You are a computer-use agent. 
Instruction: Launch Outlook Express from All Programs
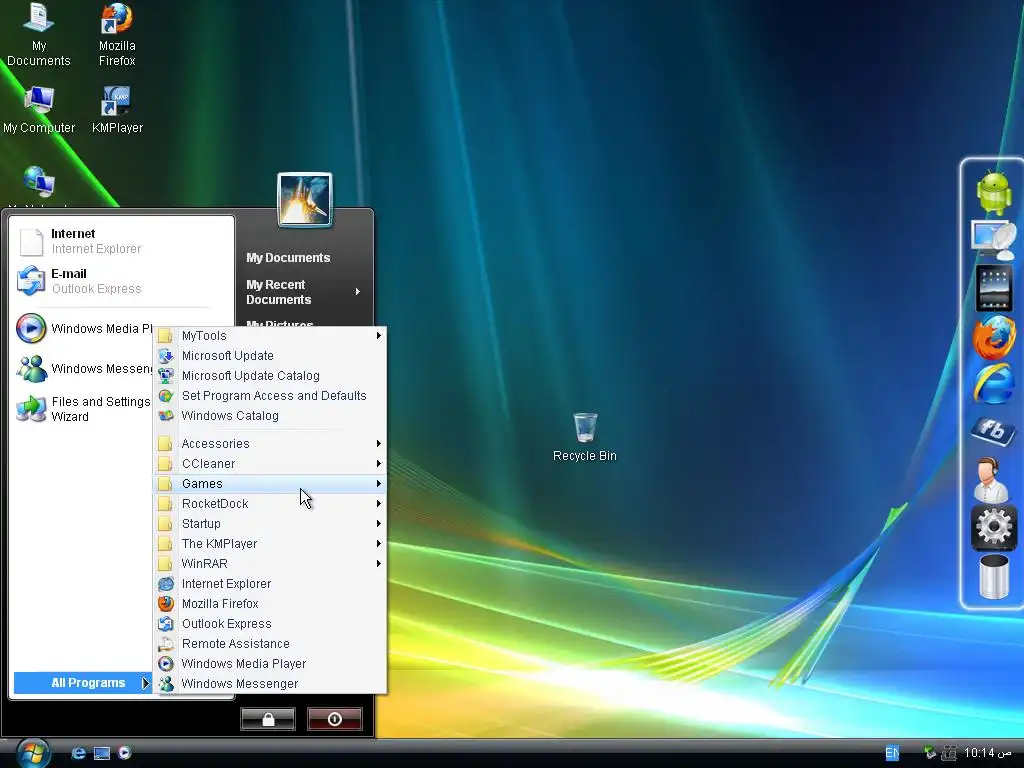(270, 624)
